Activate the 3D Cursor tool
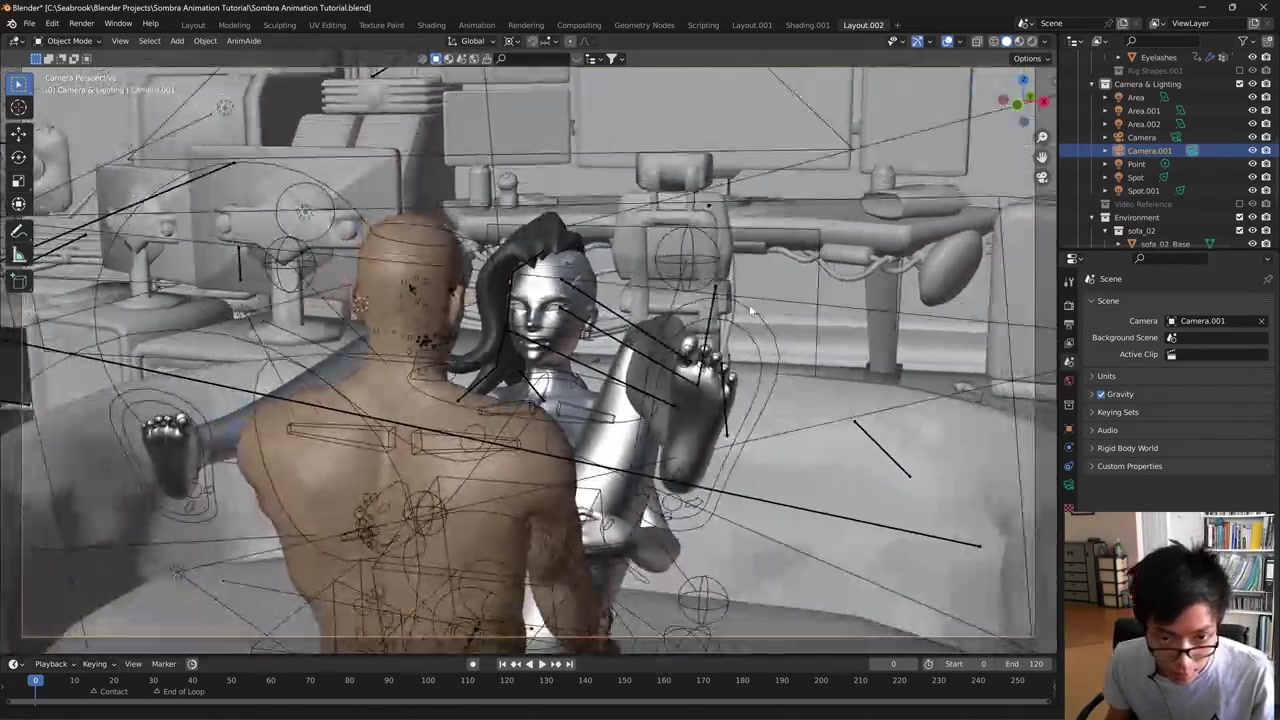 18,108
